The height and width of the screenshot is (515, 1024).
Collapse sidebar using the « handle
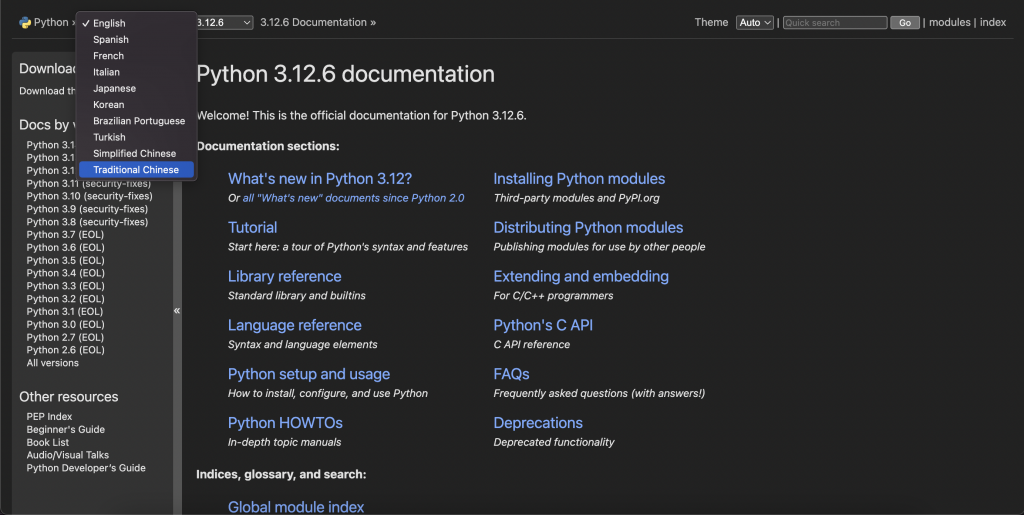click(x=177, y=311)
